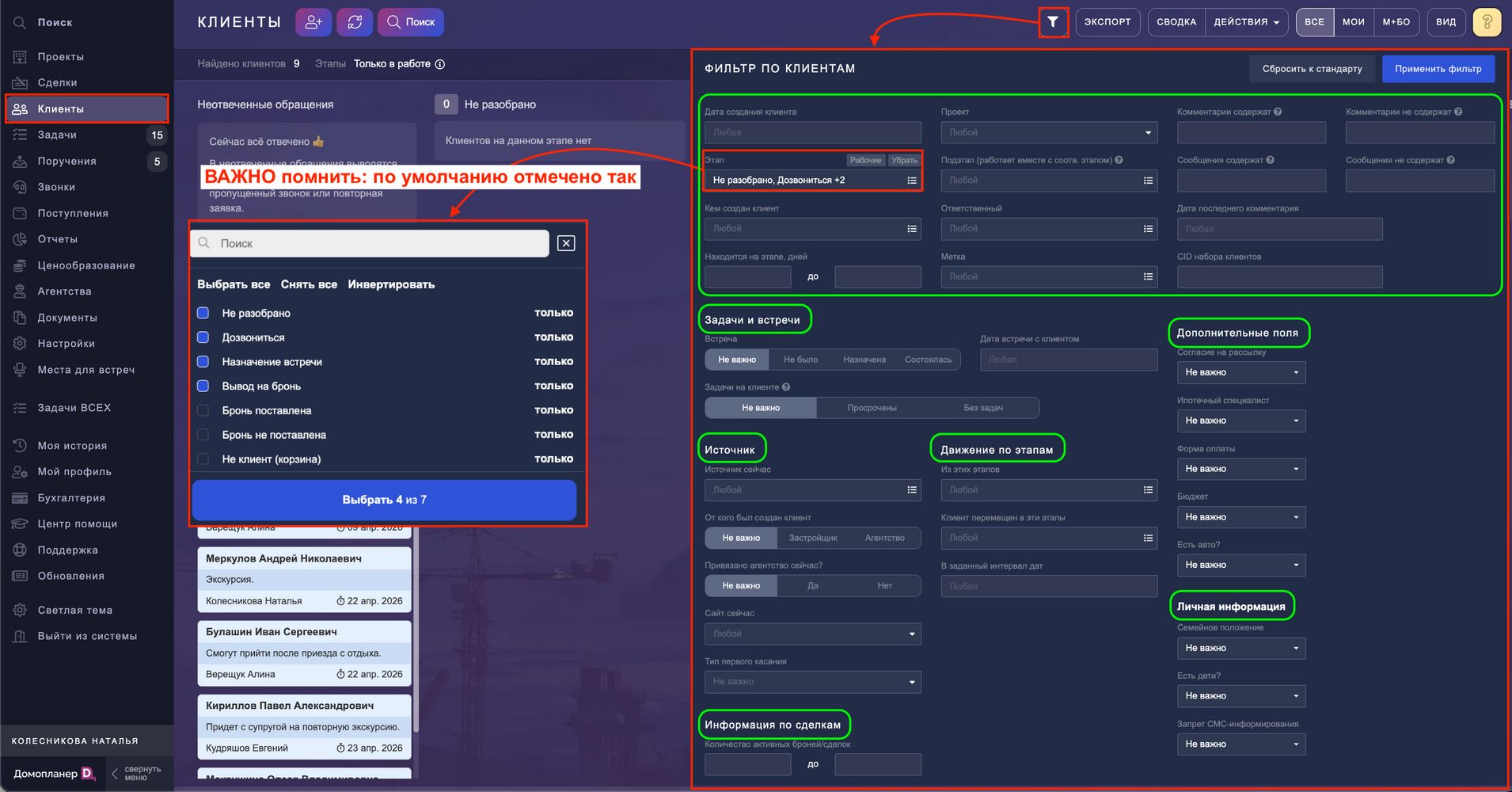This screenshot has height=792, width=1512.
Task: Click the Применить фильтр button
Action: click(1438, 69)
